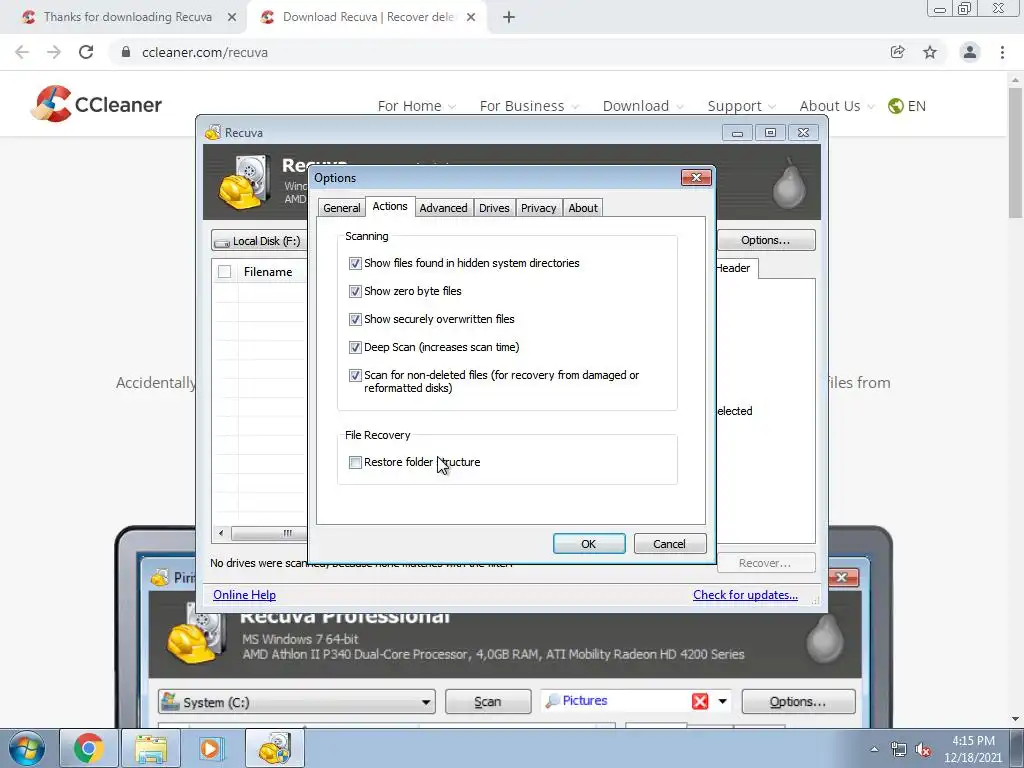Enable Restore folder structure checkbox

coord(355,462)
